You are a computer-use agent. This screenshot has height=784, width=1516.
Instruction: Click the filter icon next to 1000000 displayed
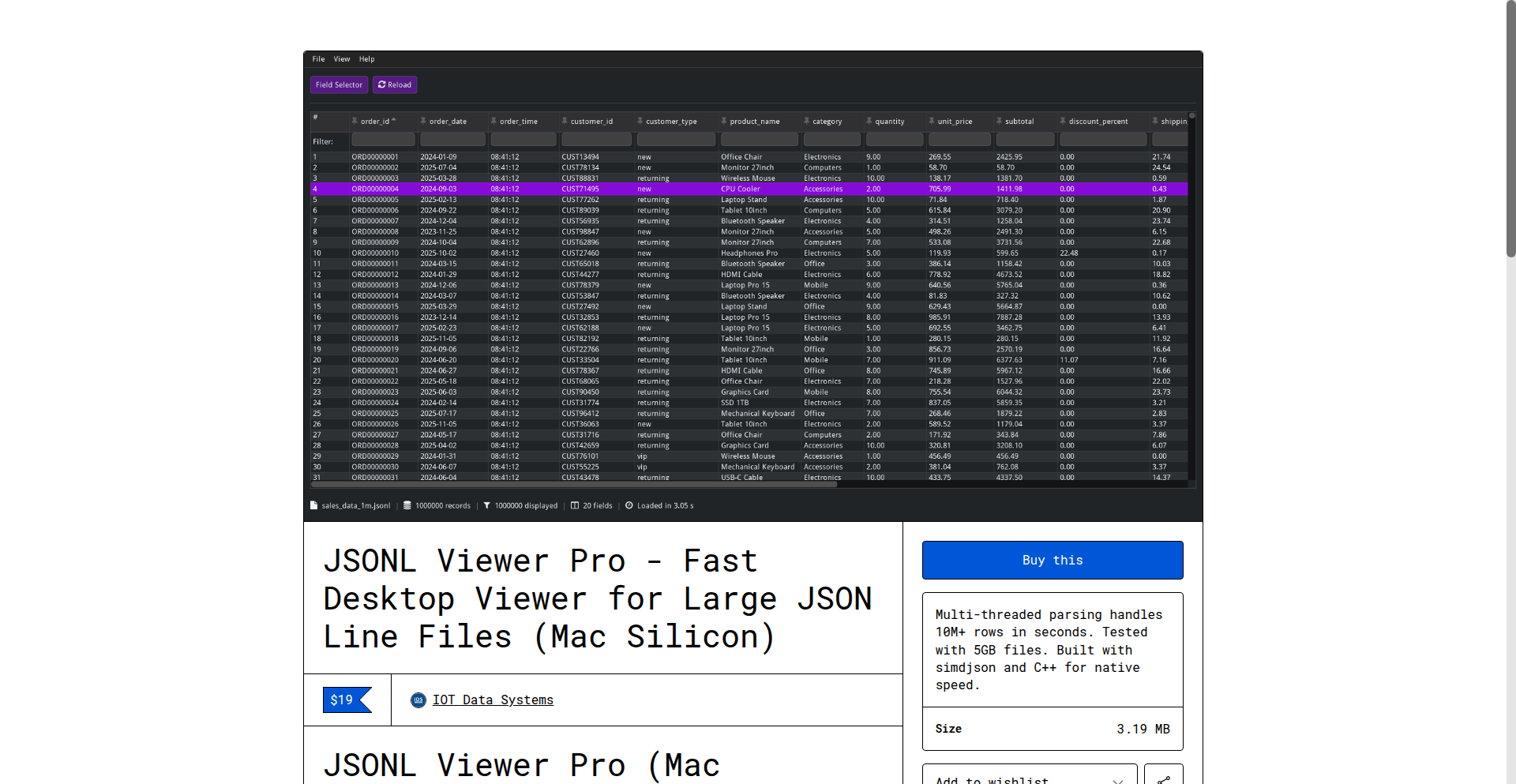(x=487, y=505)
